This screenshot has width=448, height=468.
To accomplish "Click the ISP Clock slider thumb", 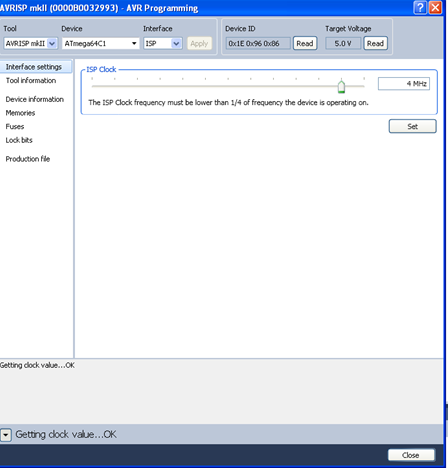I will coord(341,86).
